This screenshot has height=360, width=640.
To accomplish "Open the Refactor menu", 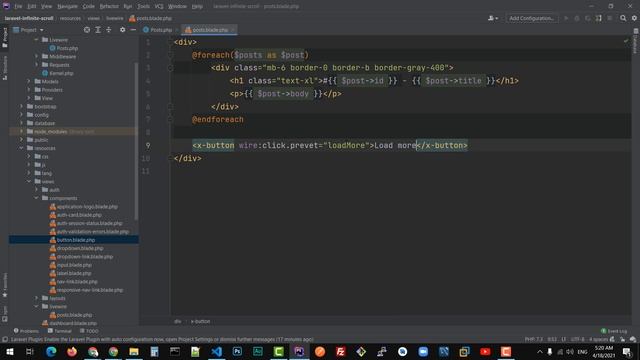I will [x=109, y=6].
